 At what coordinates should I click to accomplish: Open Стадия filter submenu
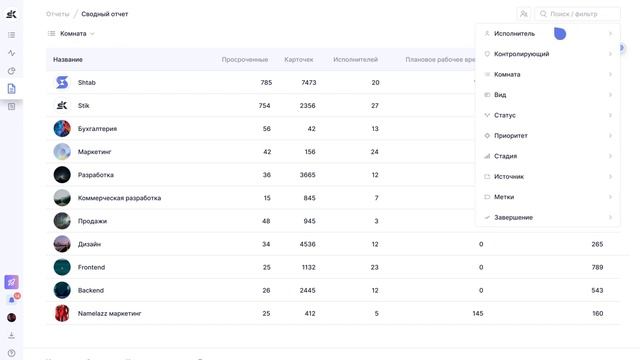548,156
